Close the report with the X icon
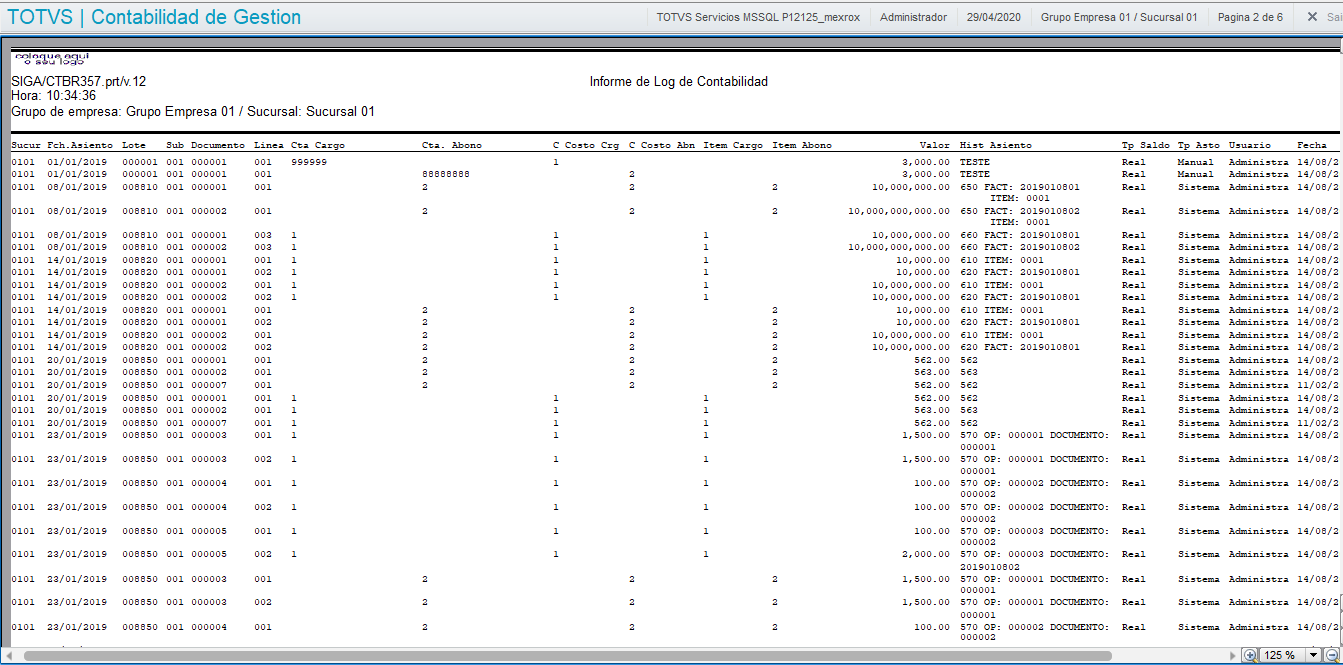Image resolution: width=1343 pixels, height=665 pixels. [x=1312, y=17]
